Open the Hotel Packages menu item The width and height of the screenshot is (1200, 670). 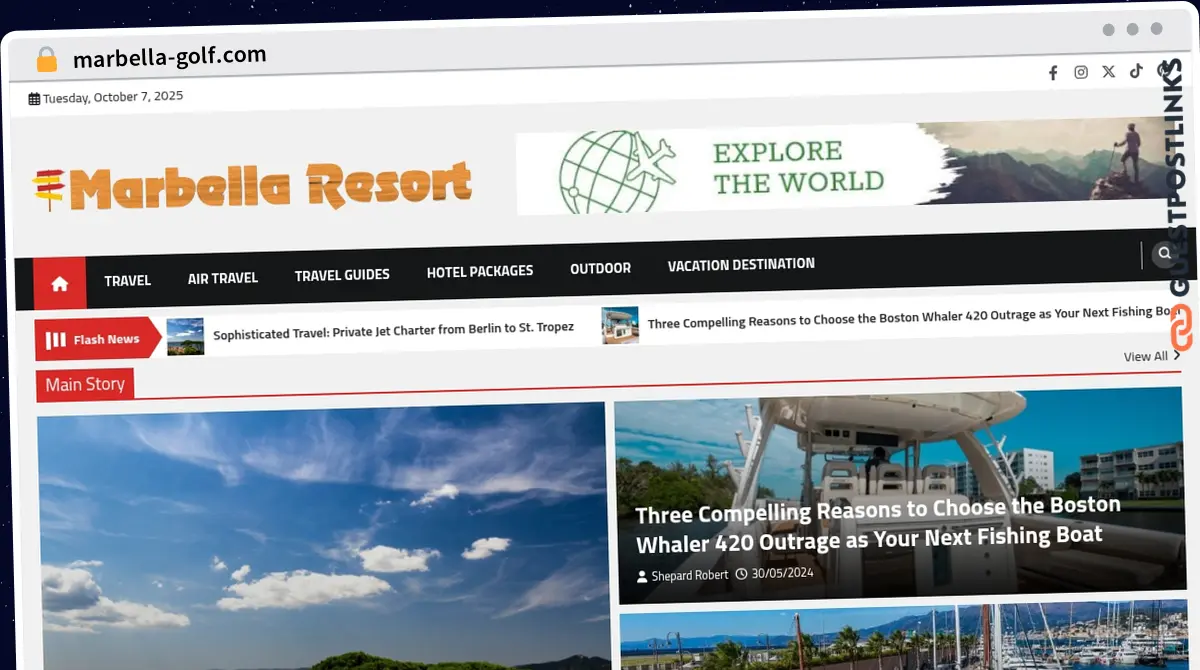tap(480, 271)
